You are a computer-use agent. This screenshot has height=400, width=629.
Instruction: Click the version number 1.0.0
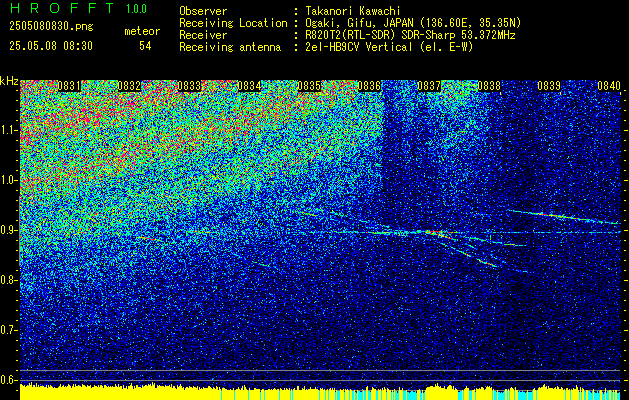coord(136,9)
